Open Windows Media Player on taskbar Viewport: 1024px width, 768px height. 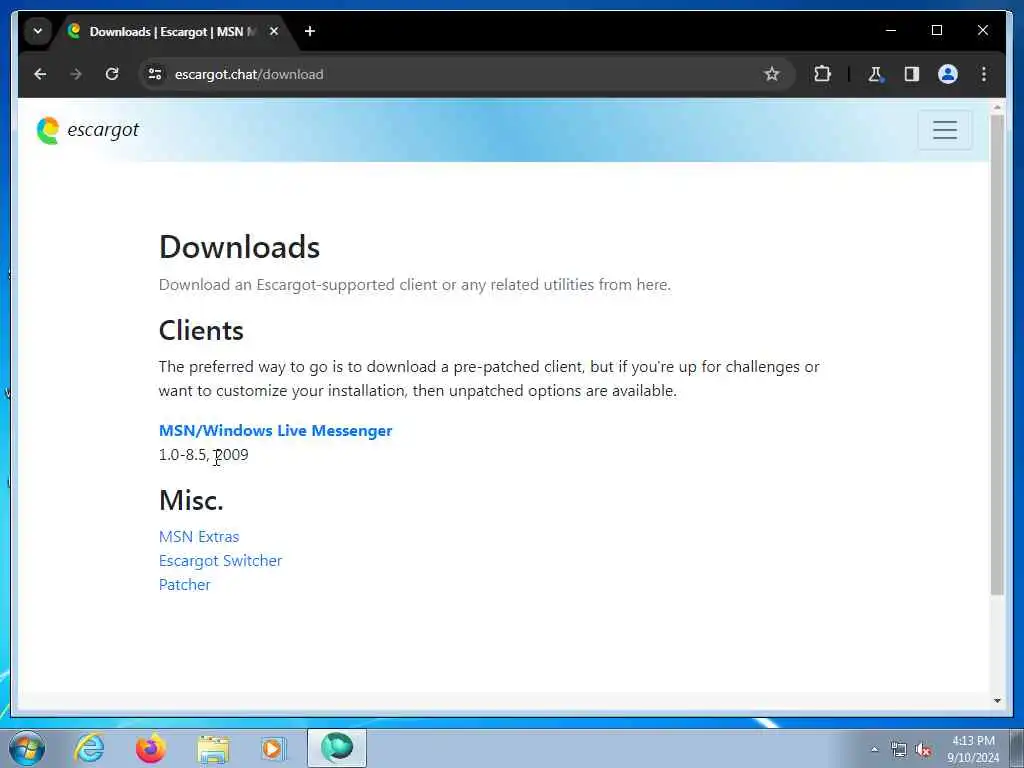pos(274,748)
